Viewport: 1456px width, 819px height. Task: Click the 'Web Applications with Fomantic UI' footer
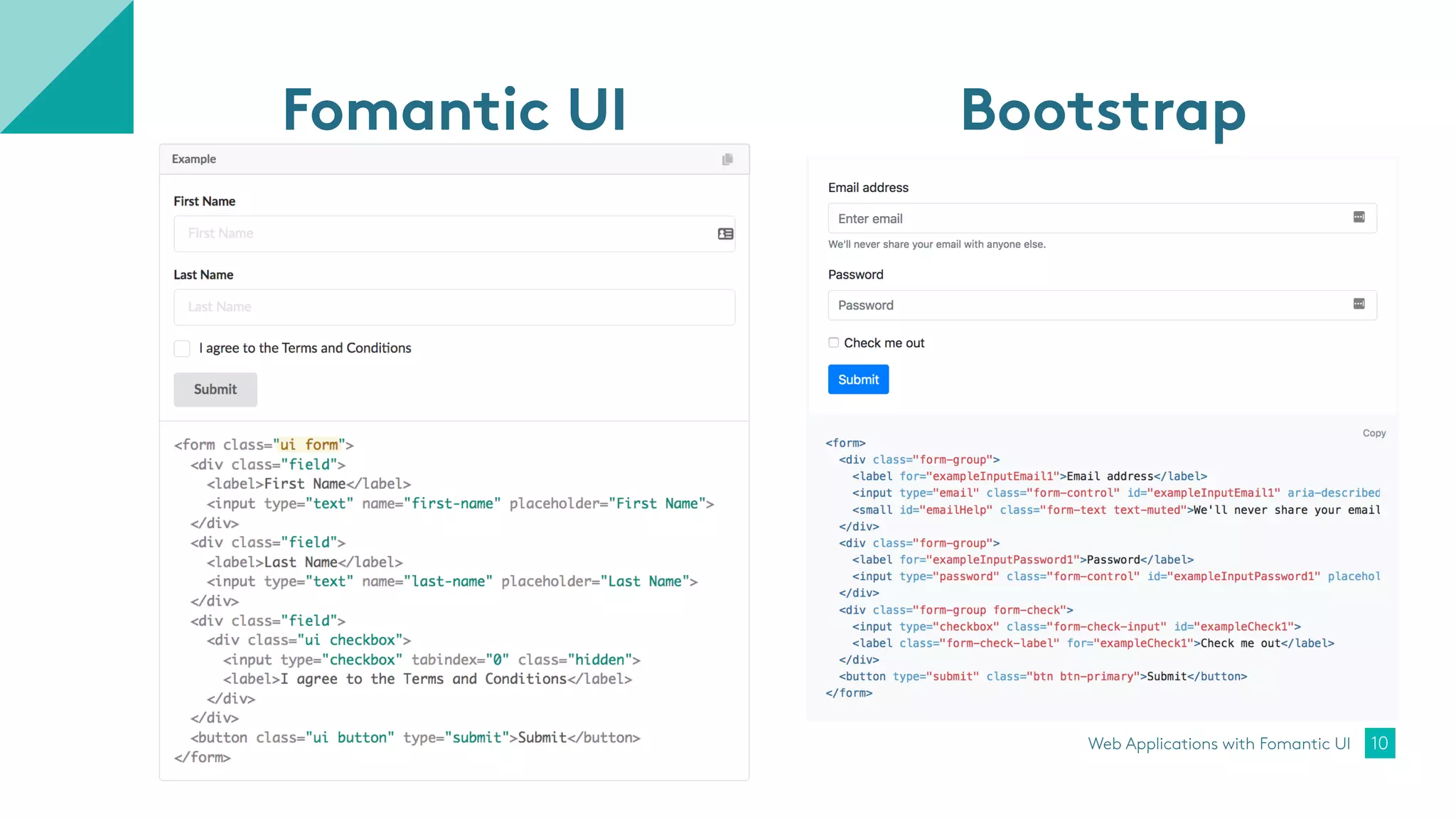point(1219,744)
